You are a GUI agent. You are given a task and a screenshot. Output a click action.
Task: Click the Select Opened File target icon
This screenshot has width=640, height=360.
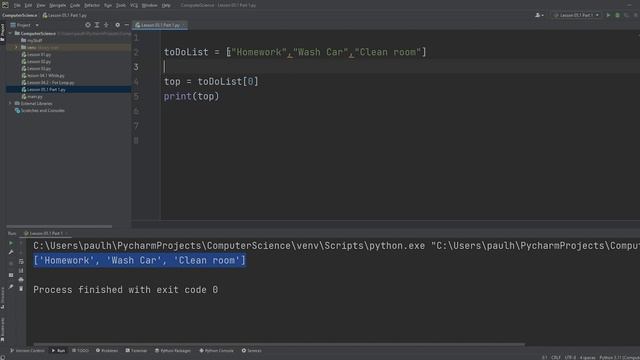(88, 25)
